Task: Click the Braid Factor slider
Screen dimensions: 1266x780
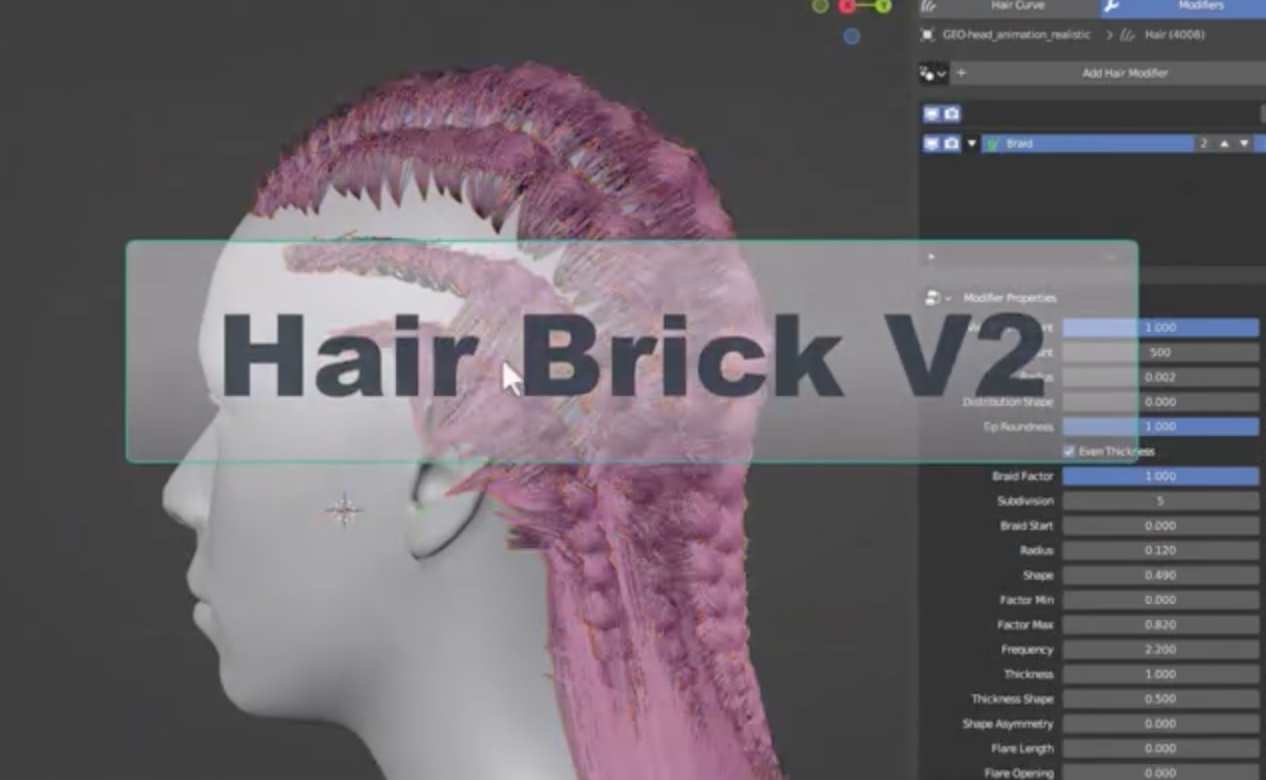Action: click(1160, 477)
